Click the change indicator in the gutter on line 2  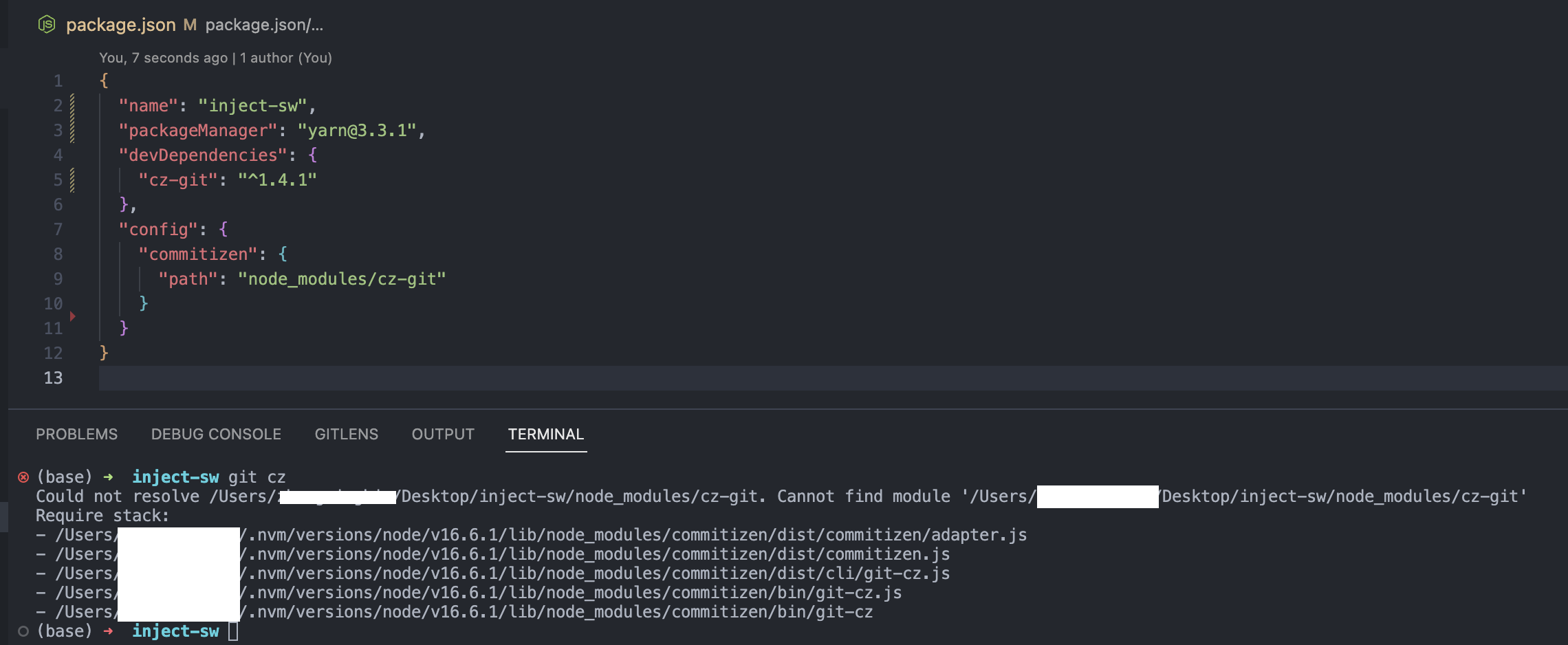click(x=71, y=105)
